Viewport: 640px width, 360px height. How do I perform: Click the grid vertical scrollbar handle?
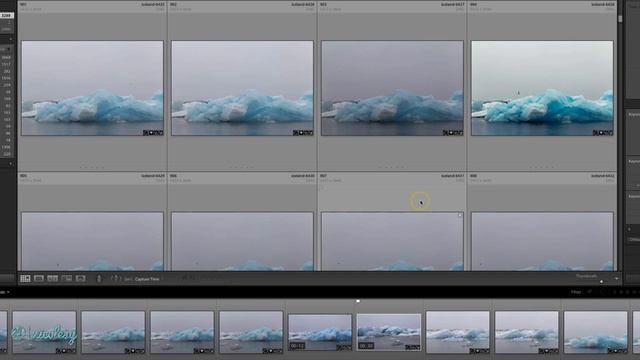click(x=620, y=19)
